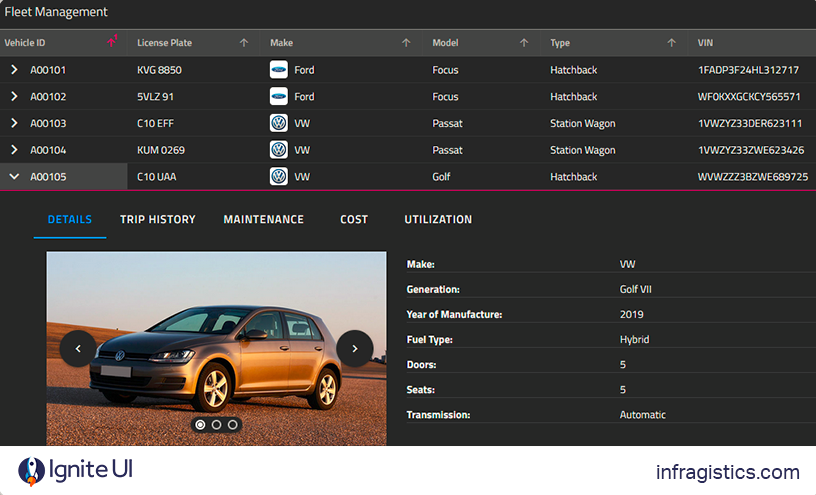
Task: Click VIN 1FADP3F24HL312717
Action: 748,70
